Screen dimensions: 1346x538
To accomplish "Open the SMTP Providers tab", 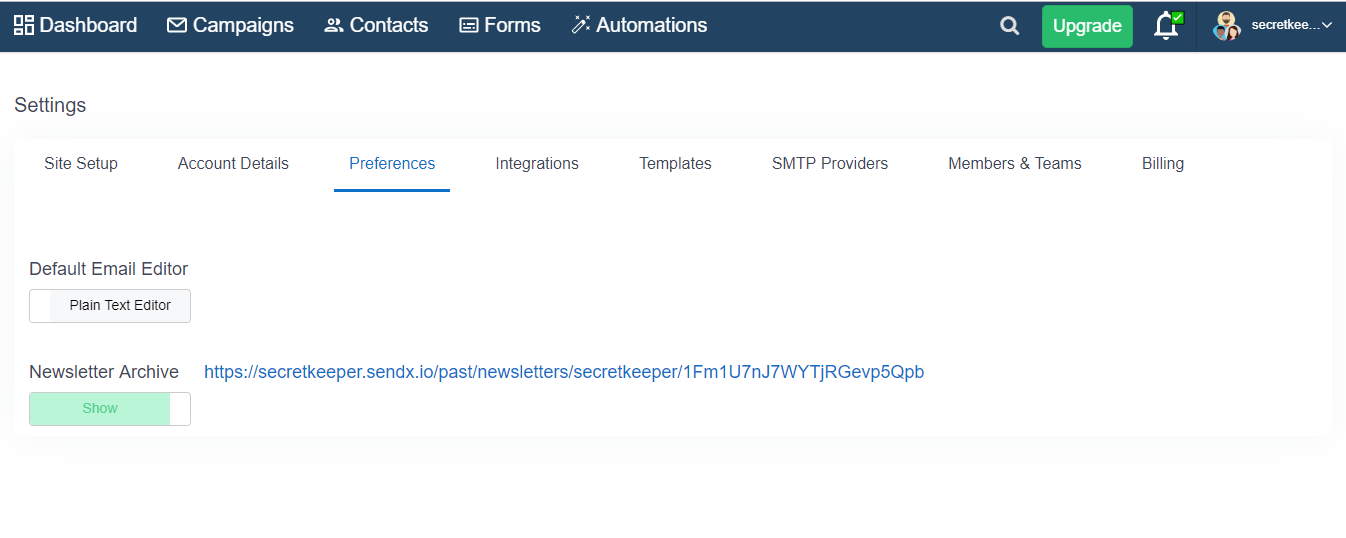I will (x=830, y=163).
